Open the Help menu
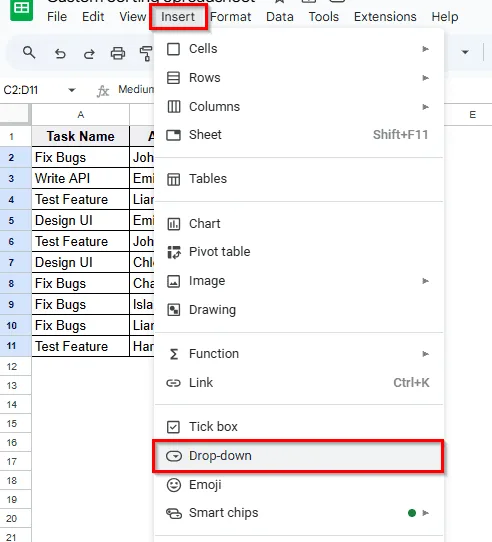The image size is (492, 542). [x=445, y=17]
